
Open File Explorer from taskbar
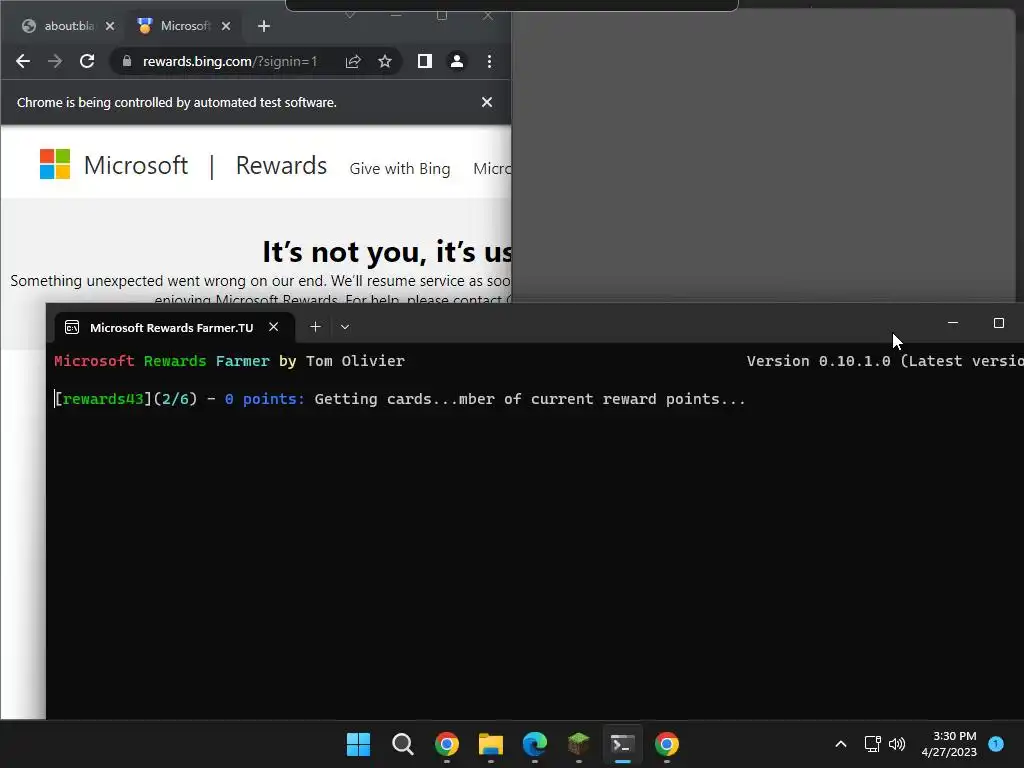click(490, 744)
